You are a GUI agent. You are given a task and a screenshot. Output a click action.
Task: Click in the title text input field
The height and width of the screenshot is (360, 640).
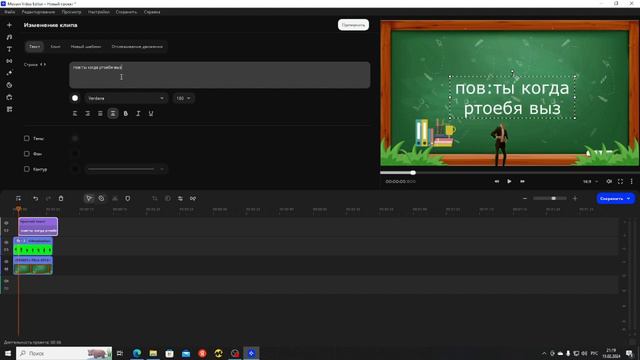pos(220,75)
